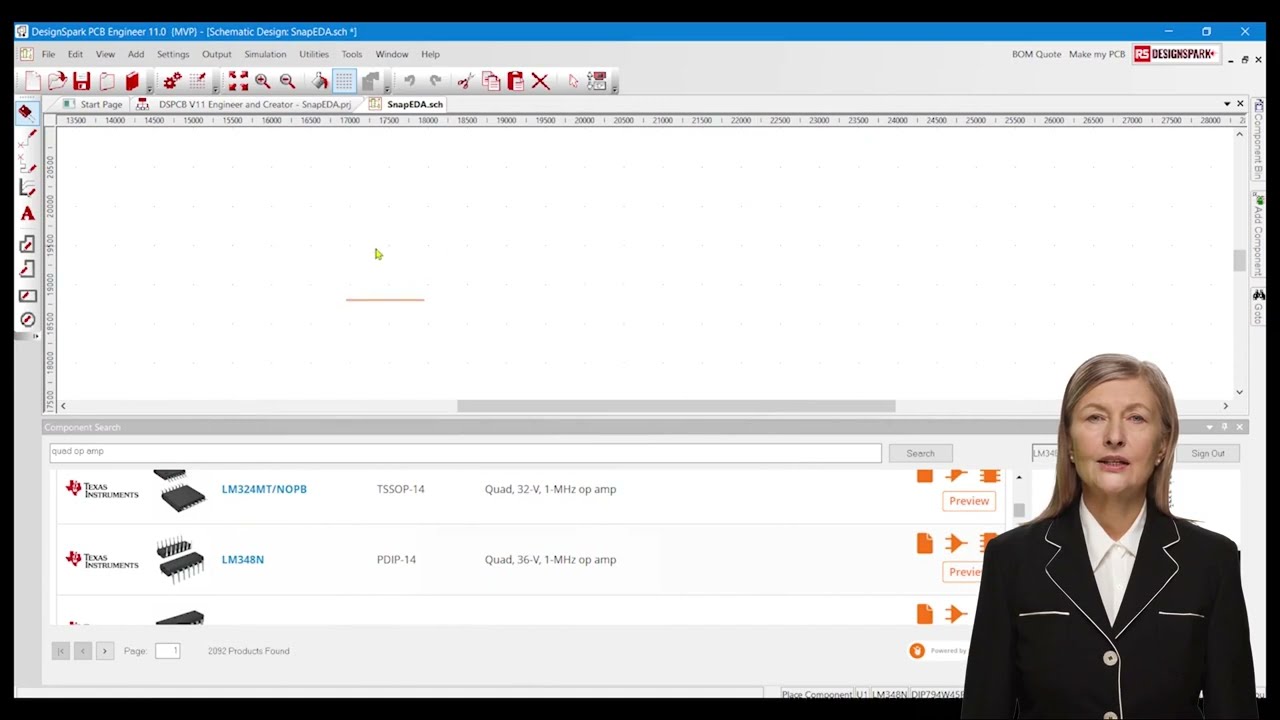
Task: Click the Cut scissors icon
Action: (x=466, y=81)
